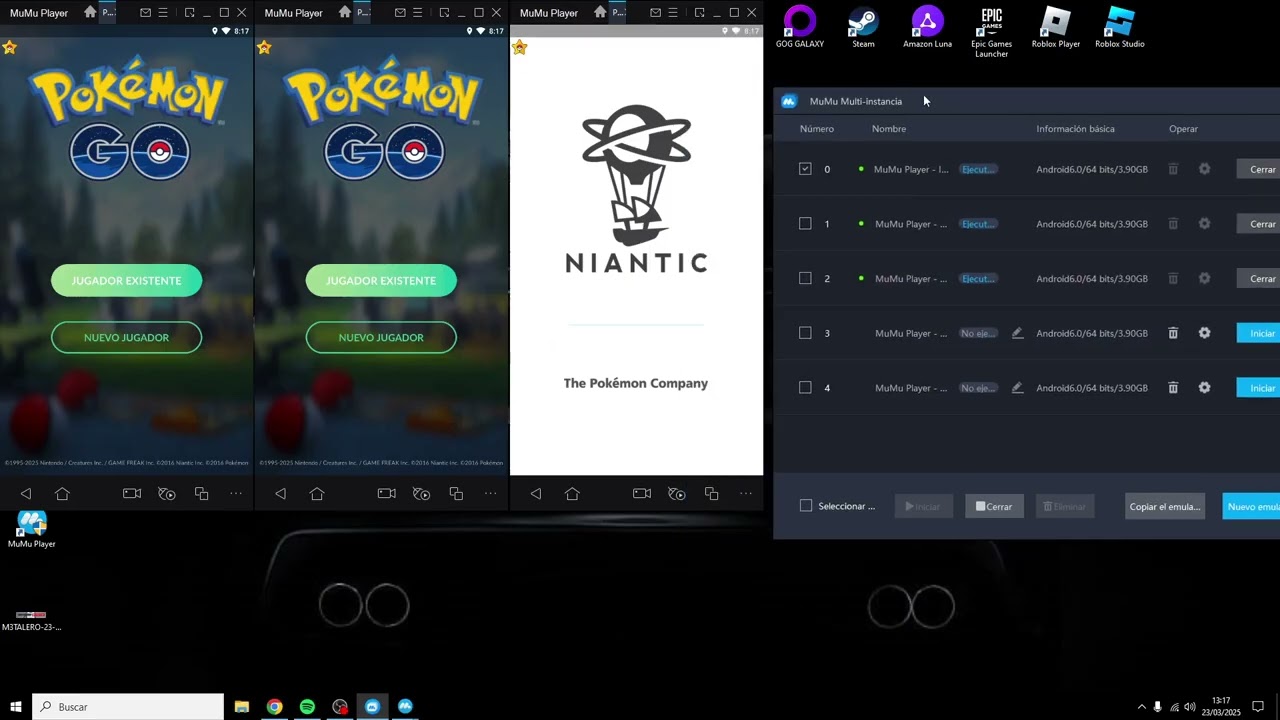Check the checkbox for instance 2
The width and height of the screenshot is (1280, 720).
805,279
